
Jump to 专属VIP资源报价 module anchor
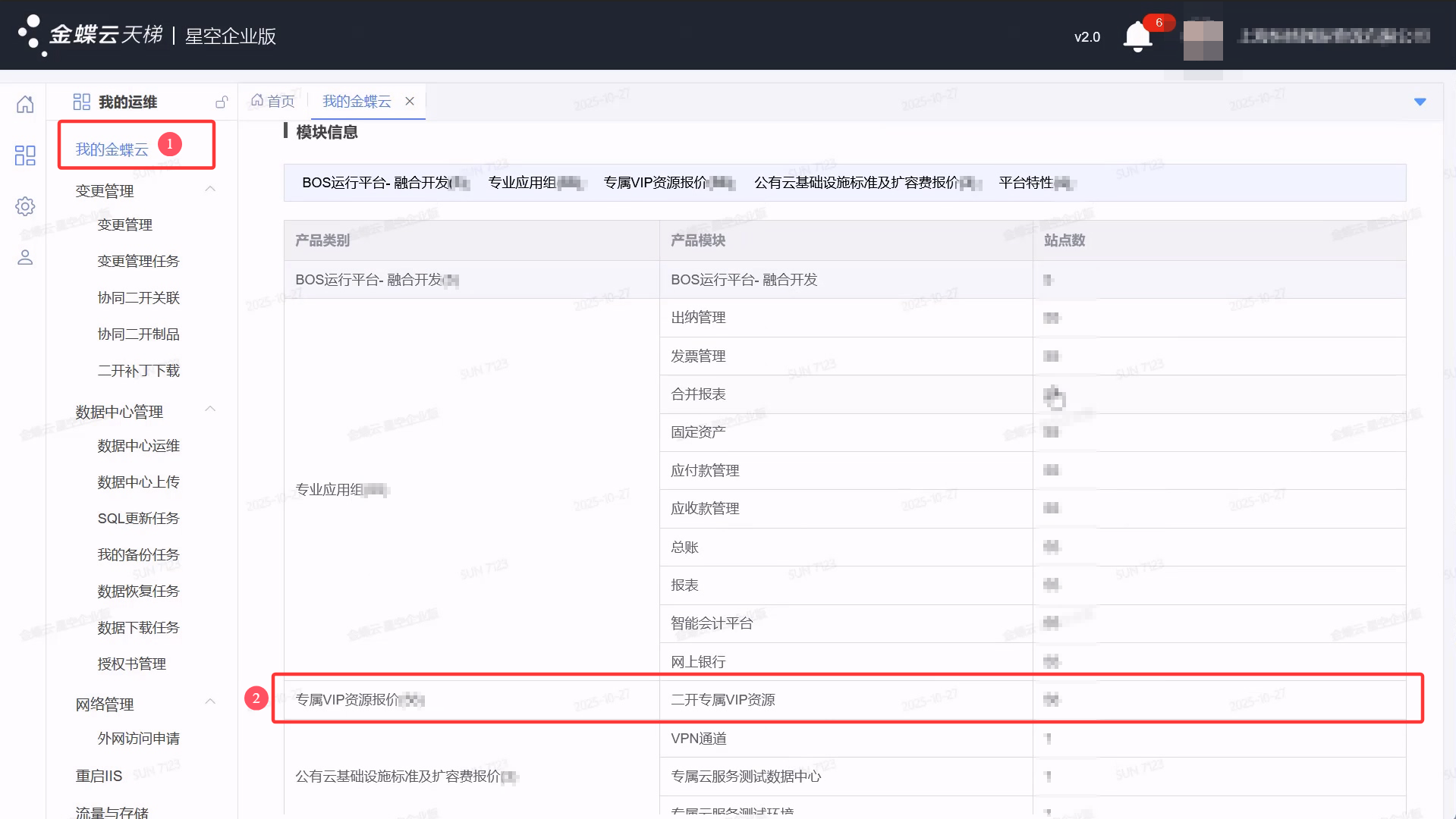[656, 183]
